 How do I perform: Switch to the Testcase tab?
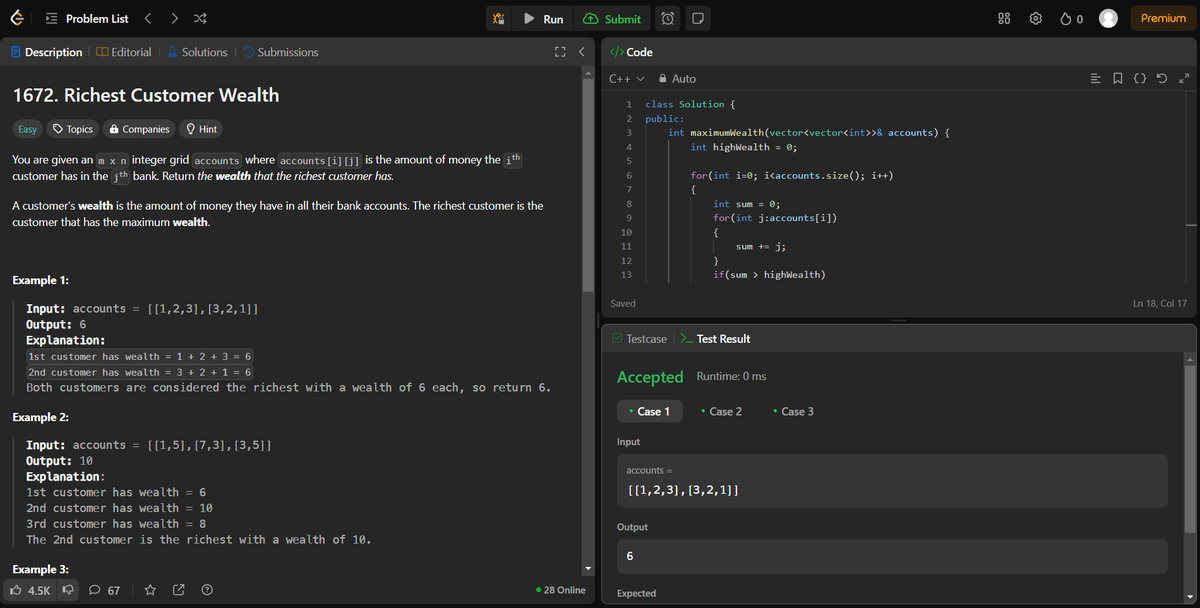pos(639,339)
